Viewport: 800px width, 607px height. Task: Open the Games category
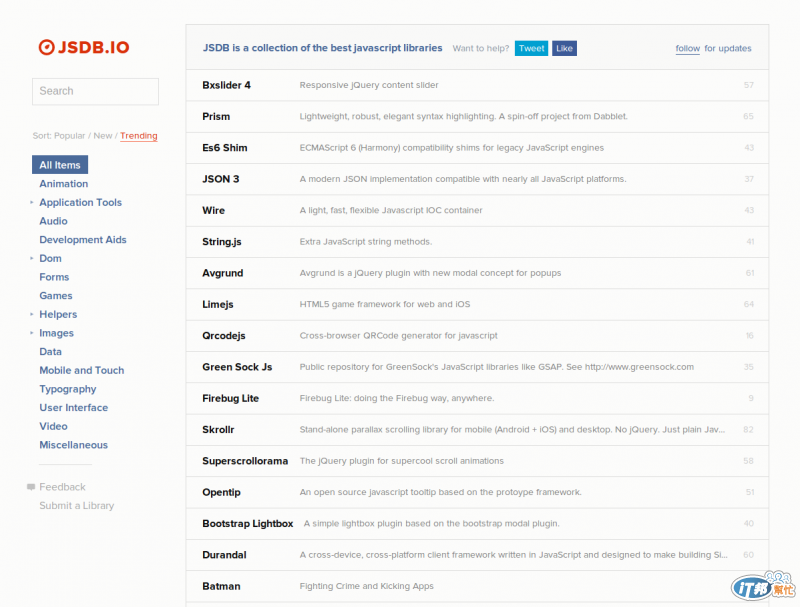(56, 296)
